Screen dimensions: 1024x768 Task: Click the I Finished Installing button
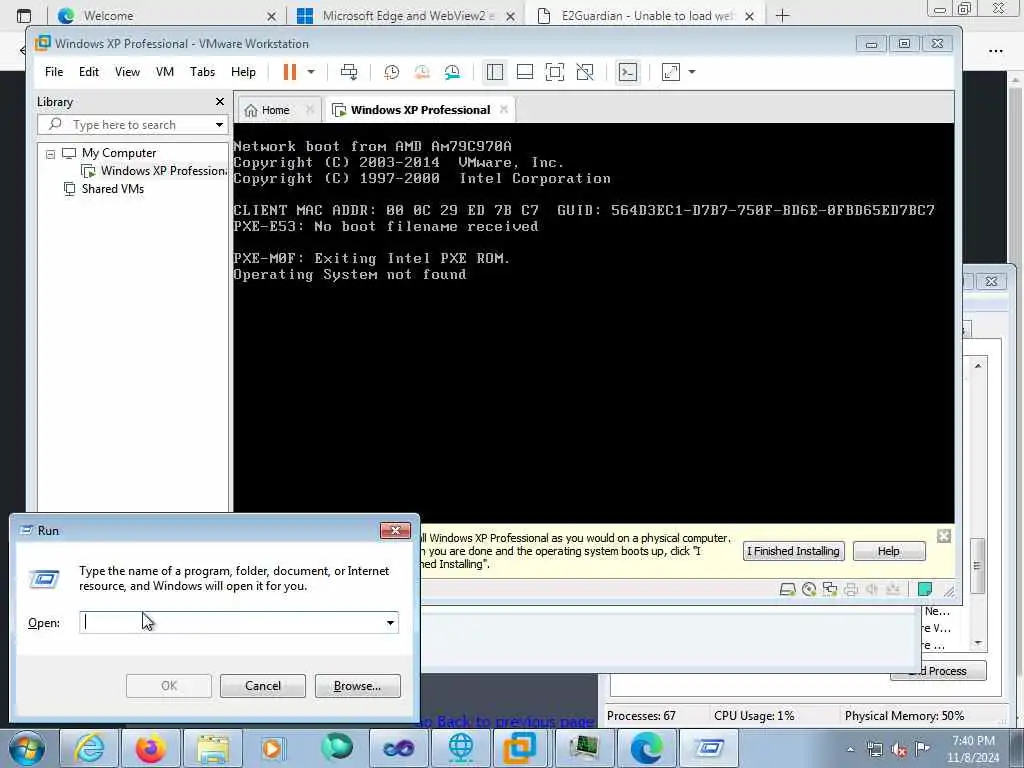[793, 551]
